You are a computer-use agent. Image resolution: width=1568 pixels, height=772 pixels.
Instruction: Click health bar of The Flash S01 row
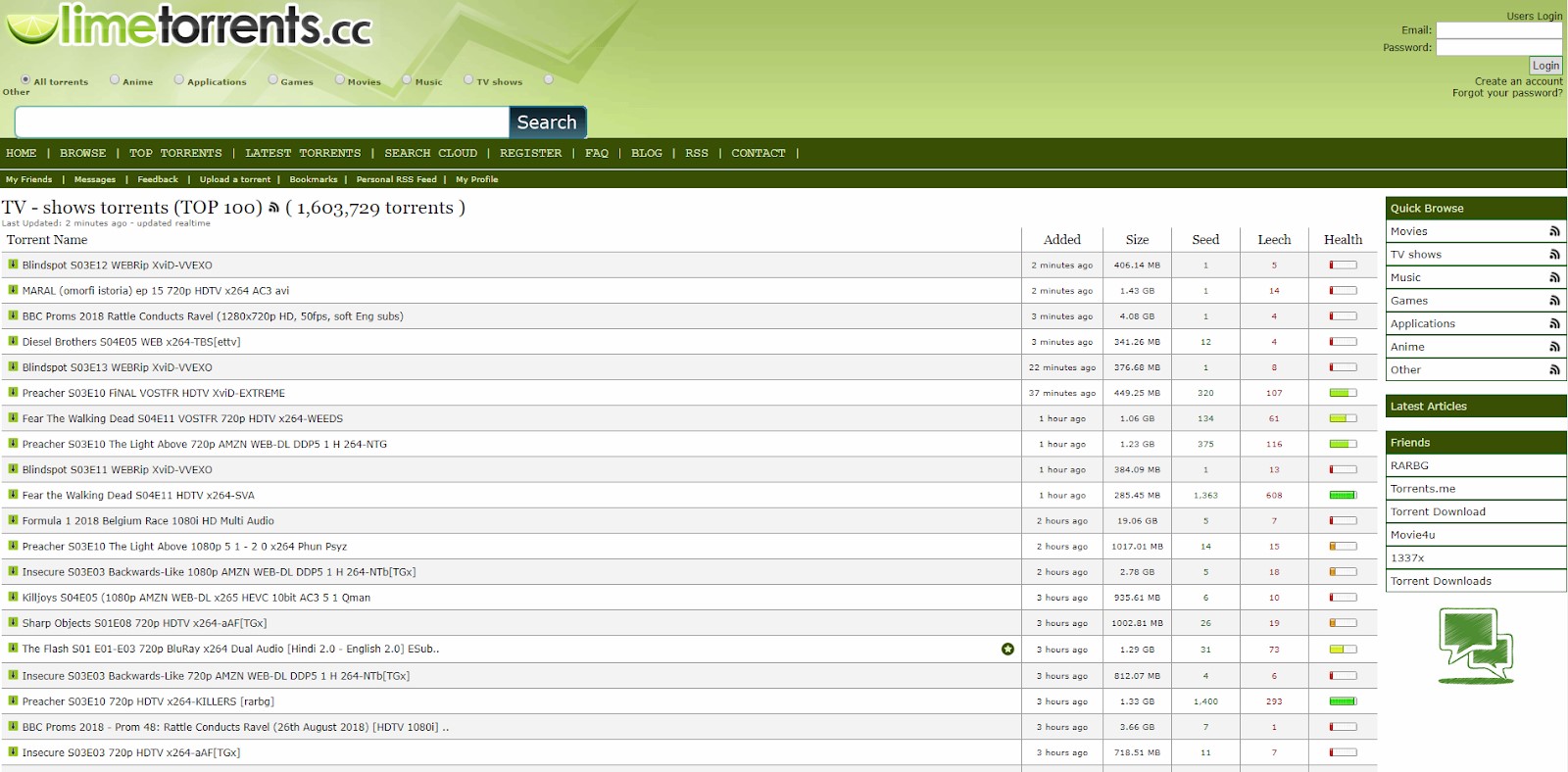tap(1343, 649)
